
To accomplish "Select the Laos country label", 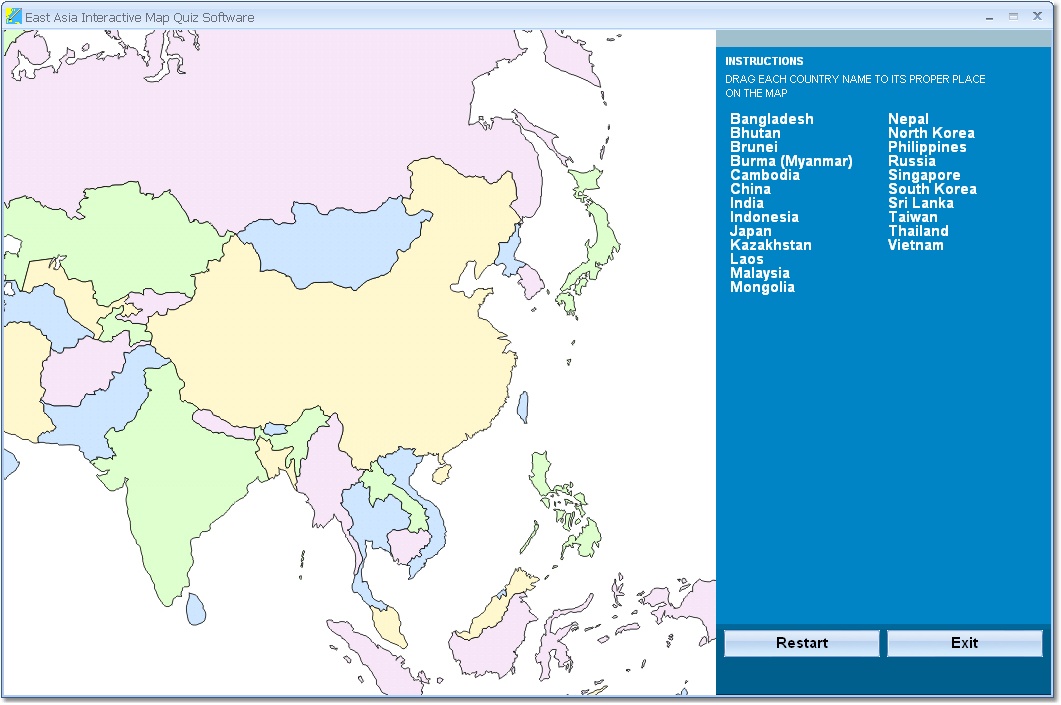I will pos(746,259).
